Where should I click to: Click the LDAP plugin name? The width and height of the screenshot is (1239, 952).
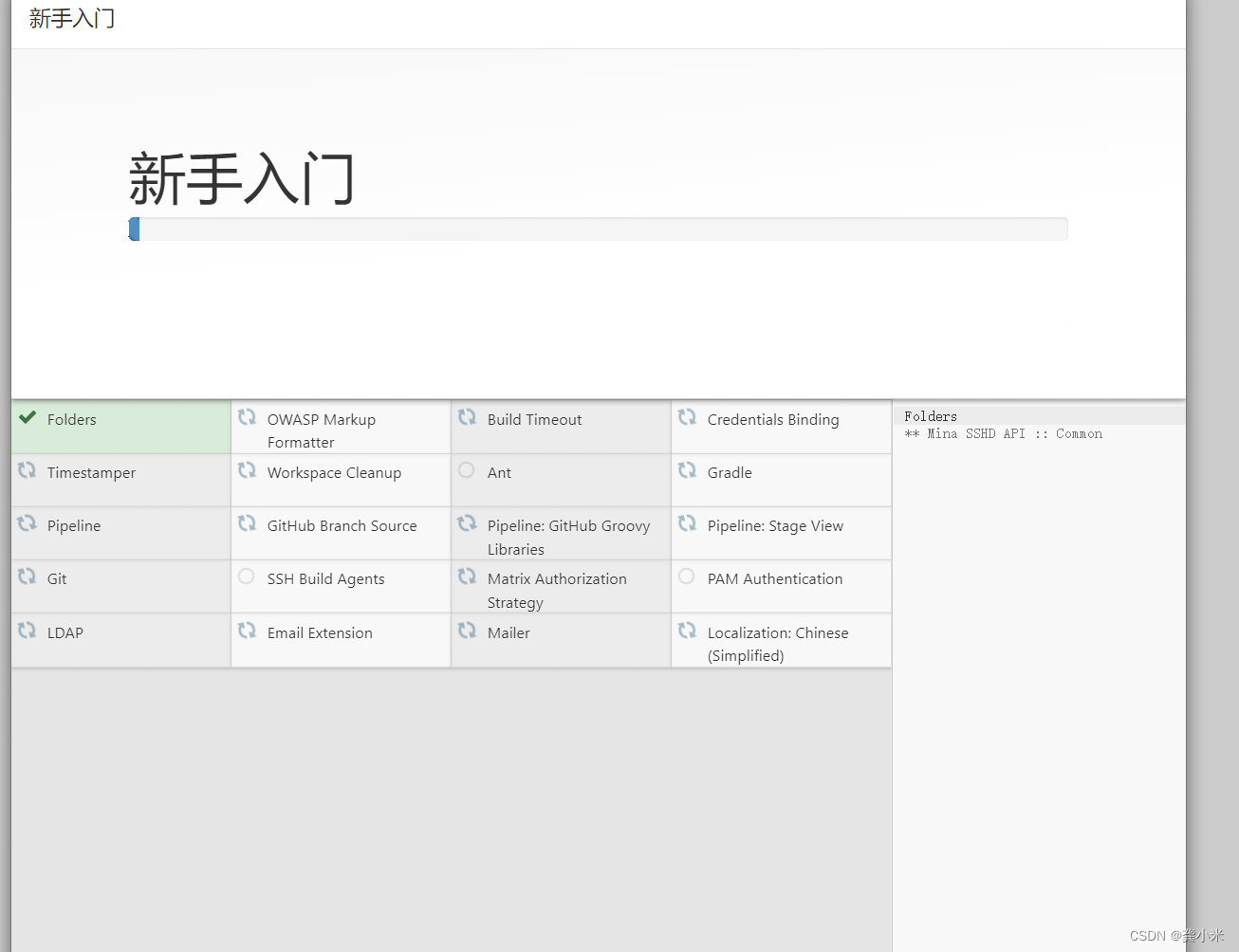pos(65,632)
